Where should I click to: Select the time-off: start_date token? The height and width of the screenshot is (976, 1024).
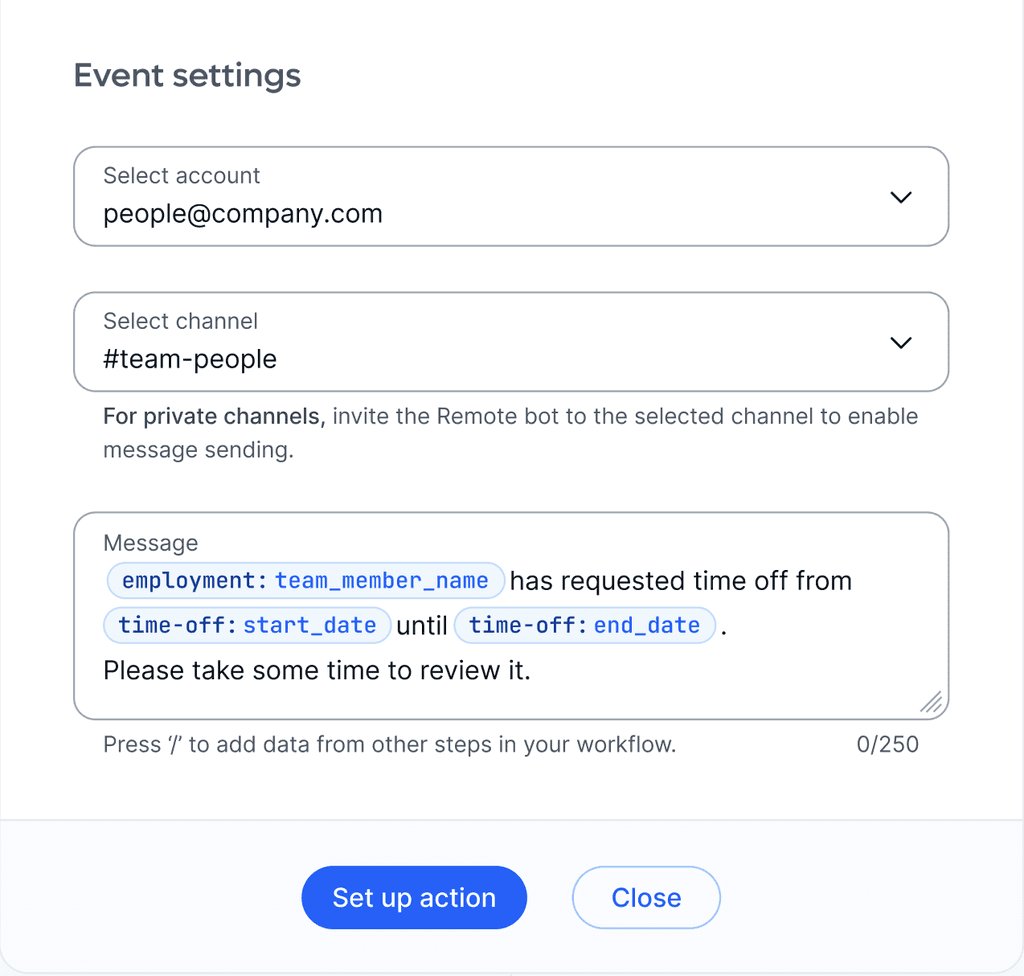pyautogui.click(x=247, y=625)
